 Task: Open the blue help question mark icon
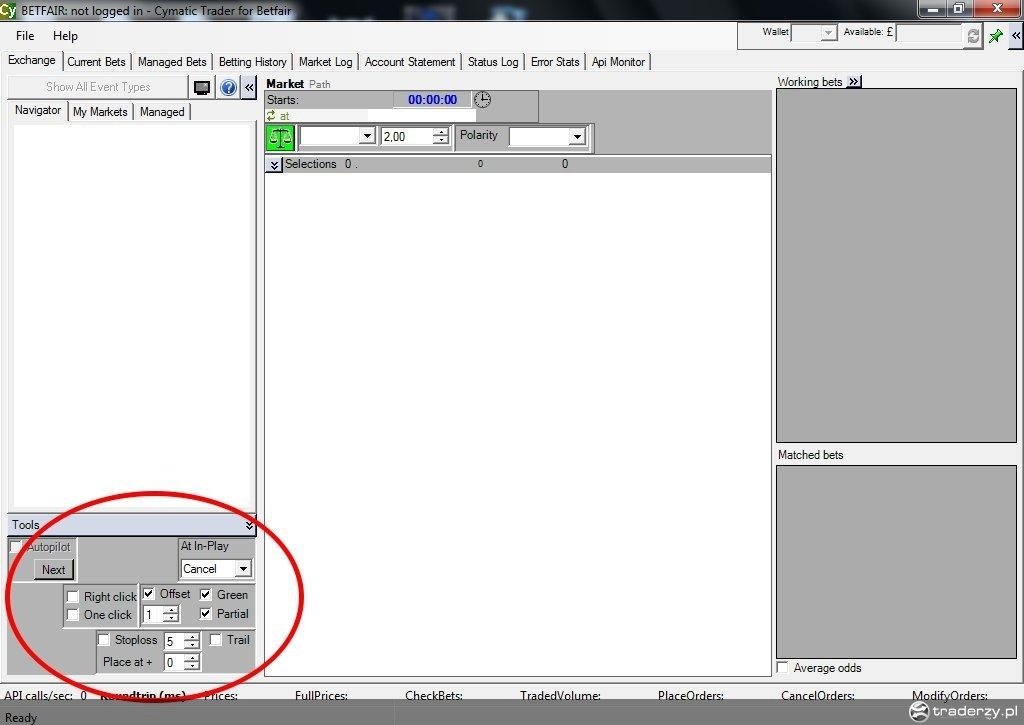228,88
